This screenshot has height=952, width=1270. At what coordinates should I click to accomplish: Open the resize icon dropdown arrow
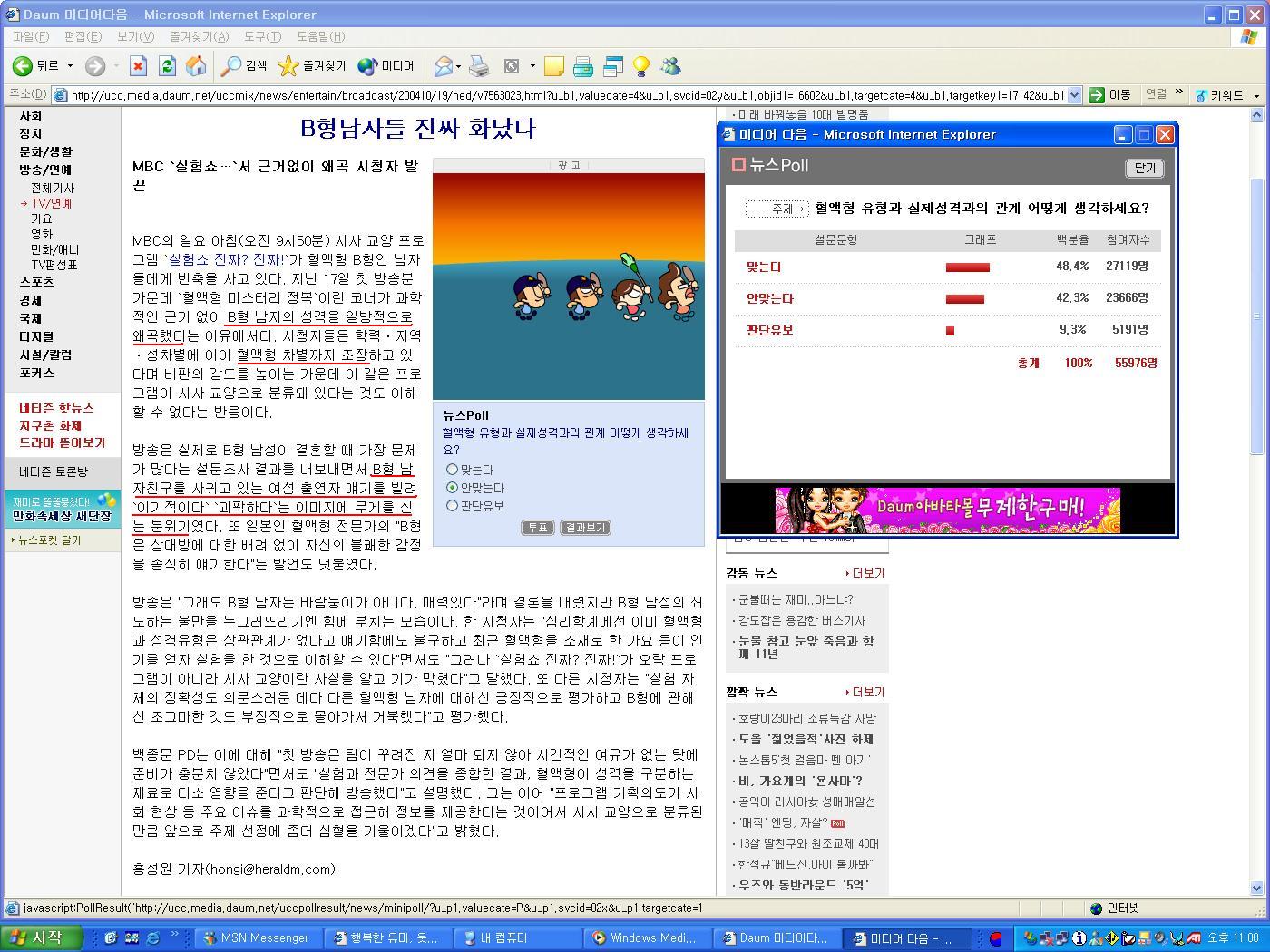532,66
